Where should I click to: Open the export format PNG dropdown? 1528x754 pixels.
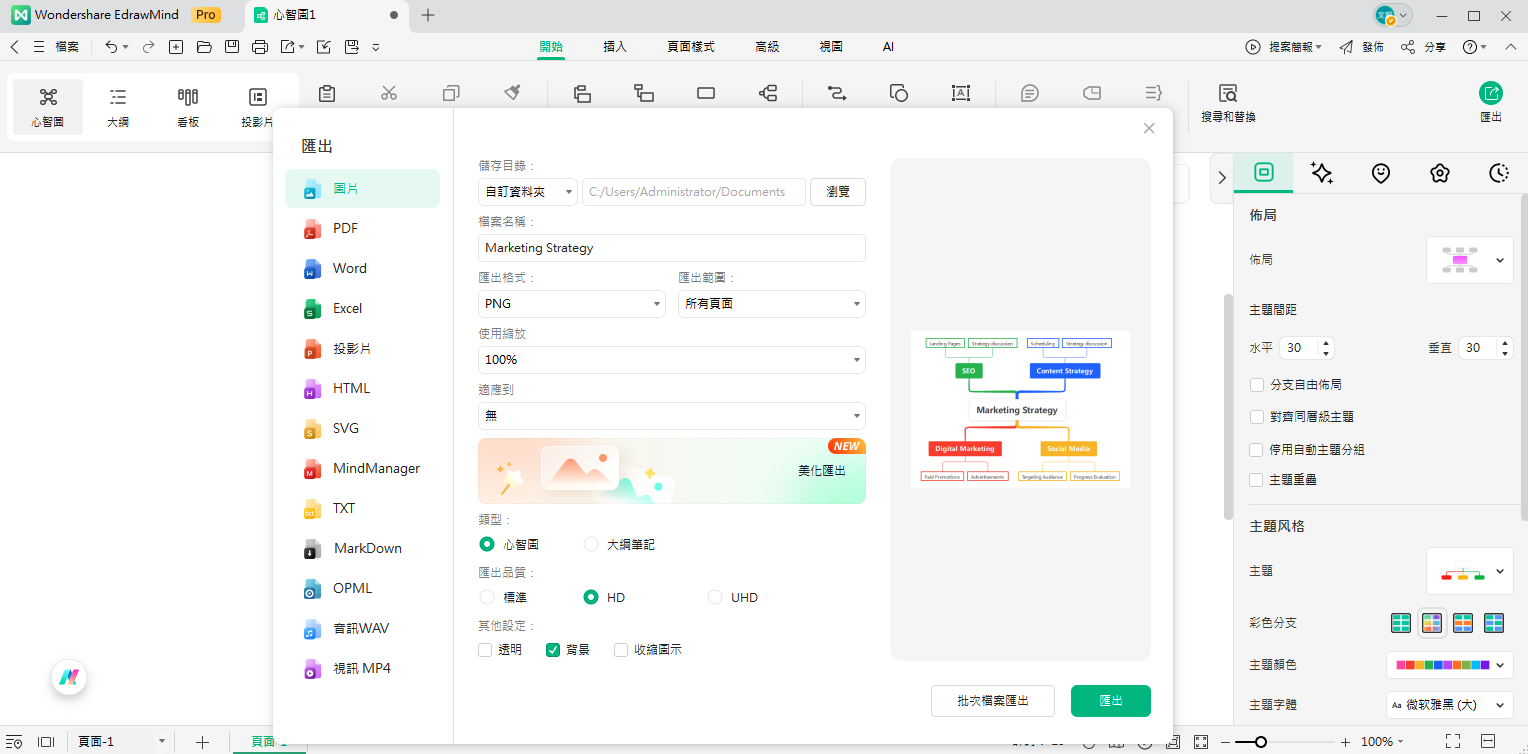pyautogui.click(x=571, y=304)
